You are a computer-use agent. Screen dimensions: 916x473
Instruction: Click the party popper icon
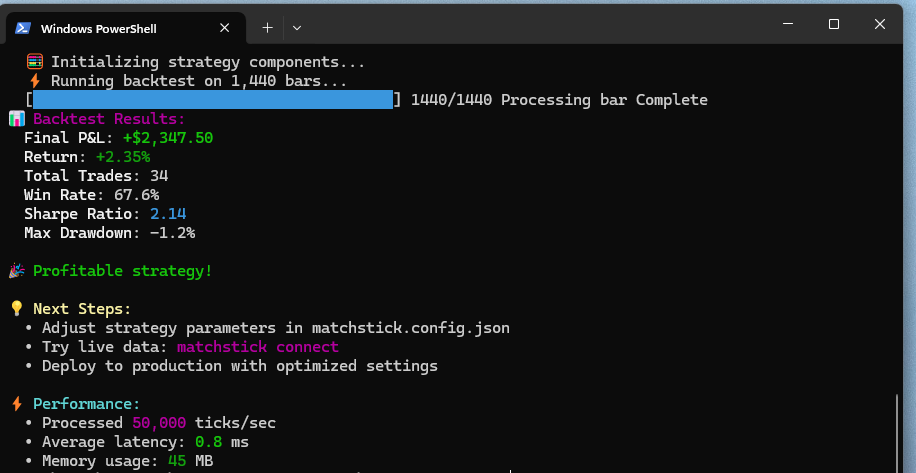[17, 271]
